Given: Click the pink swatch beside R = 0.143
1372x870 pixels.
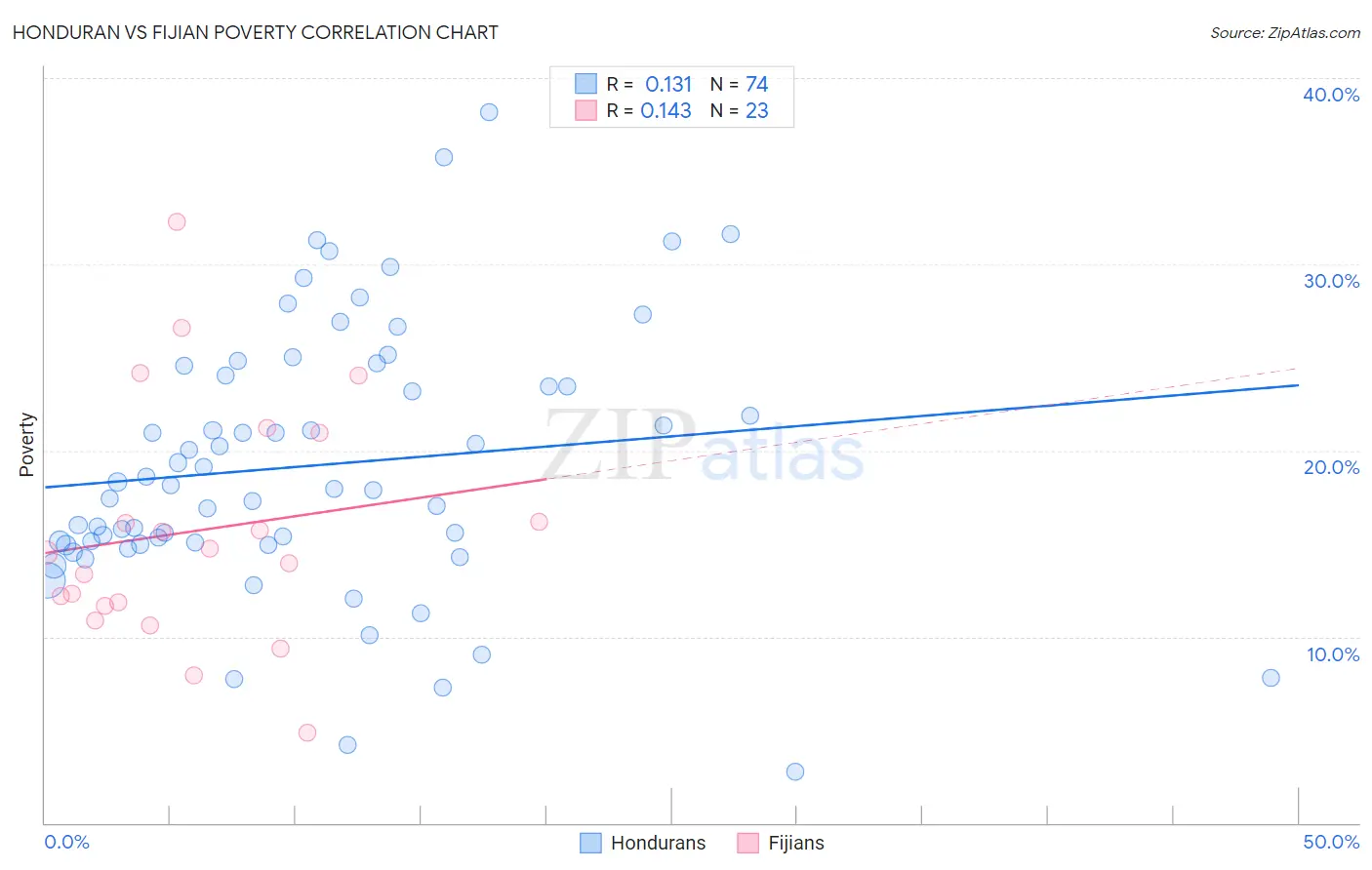Looking at the screenshot, I should tap(585, 110).
